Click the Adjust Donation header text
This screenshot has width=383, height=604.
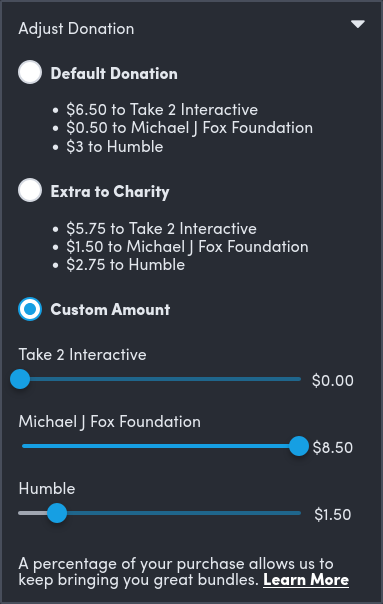tap(76, 29)
